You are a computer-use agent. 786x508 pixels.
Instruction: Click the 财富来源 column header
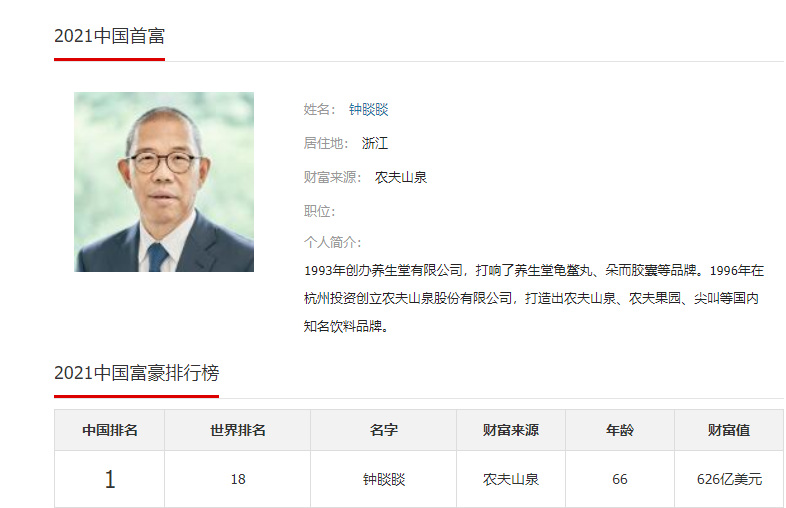point(511,430)
